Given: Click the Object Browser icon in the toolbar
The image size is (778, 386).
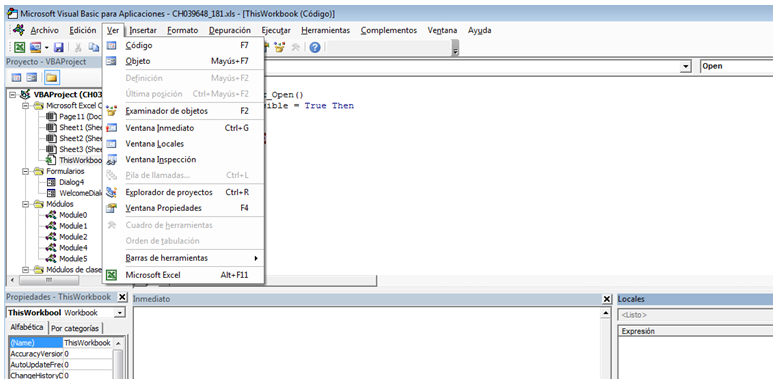Looking at the screenshot, I should (280, 47).
